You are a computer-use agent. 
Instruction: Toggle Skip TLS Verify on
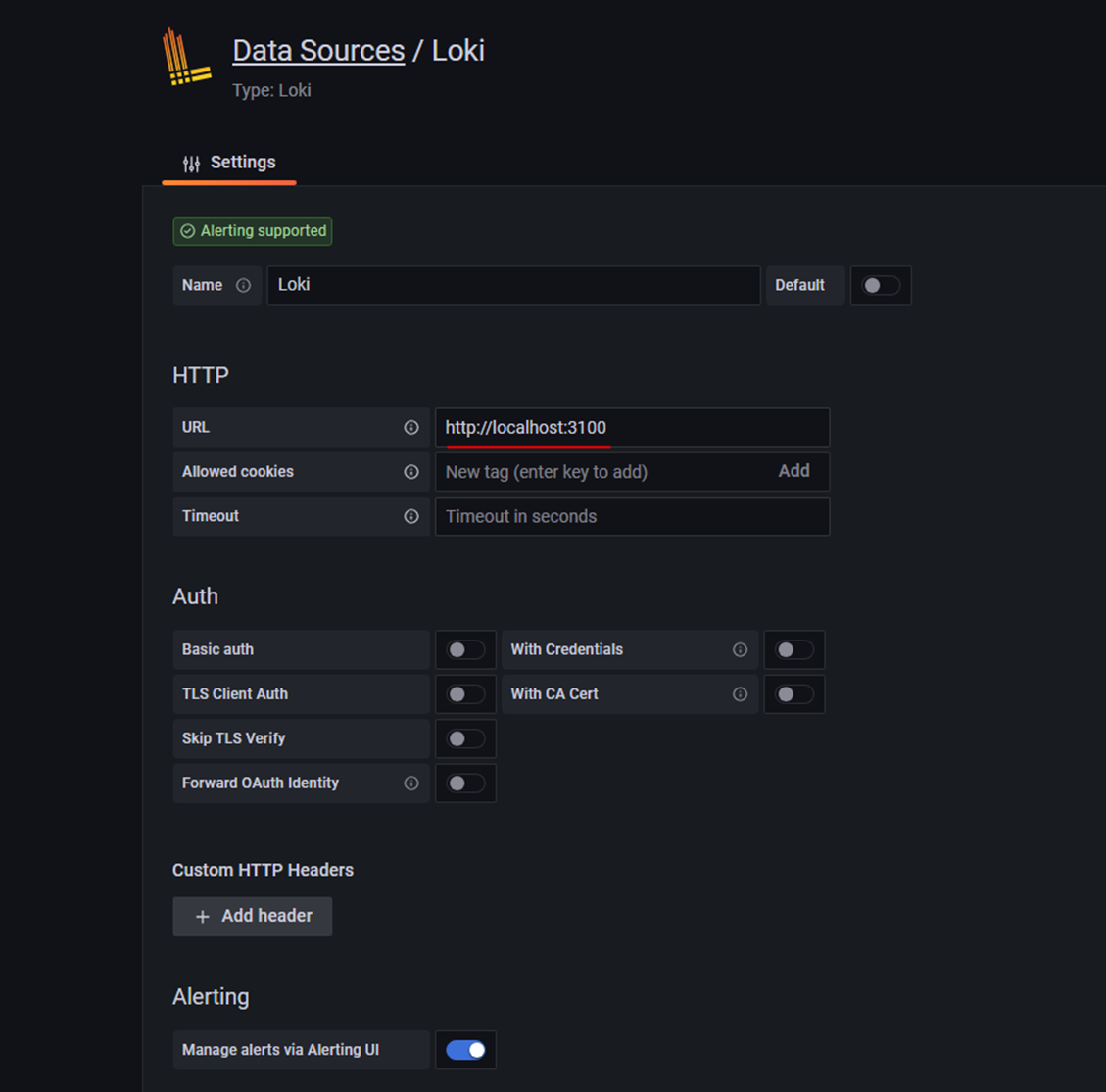pyautogui.click(x=465, y=738)
